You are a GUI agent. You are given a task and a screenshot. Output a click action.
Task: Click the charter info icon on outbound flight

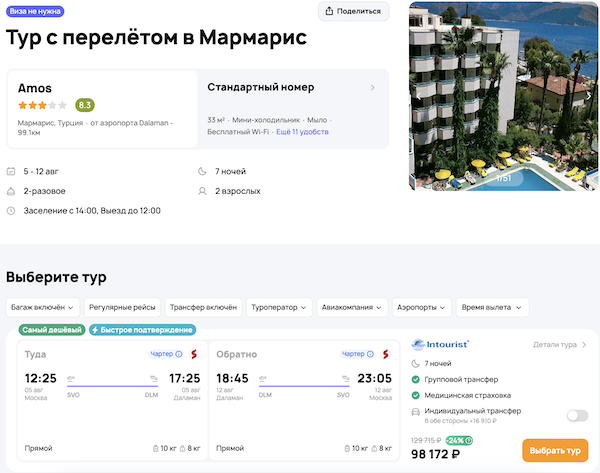(x=179, y=354)
